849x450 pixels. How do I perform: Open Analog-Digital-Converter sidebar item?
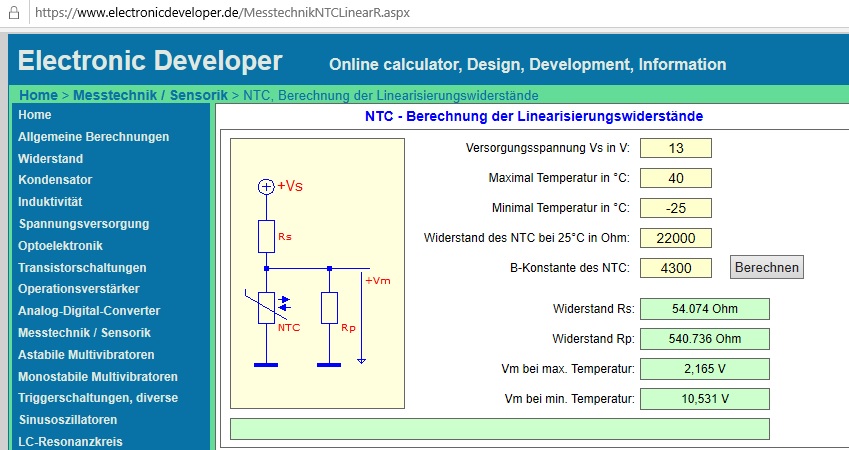click(89, 311)
